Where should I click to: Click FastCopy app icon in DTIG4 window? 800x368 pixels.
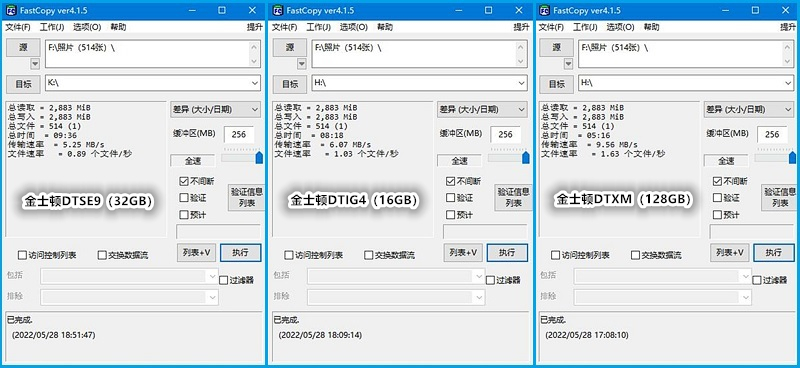pyautogui.click(x=278, y=10)
